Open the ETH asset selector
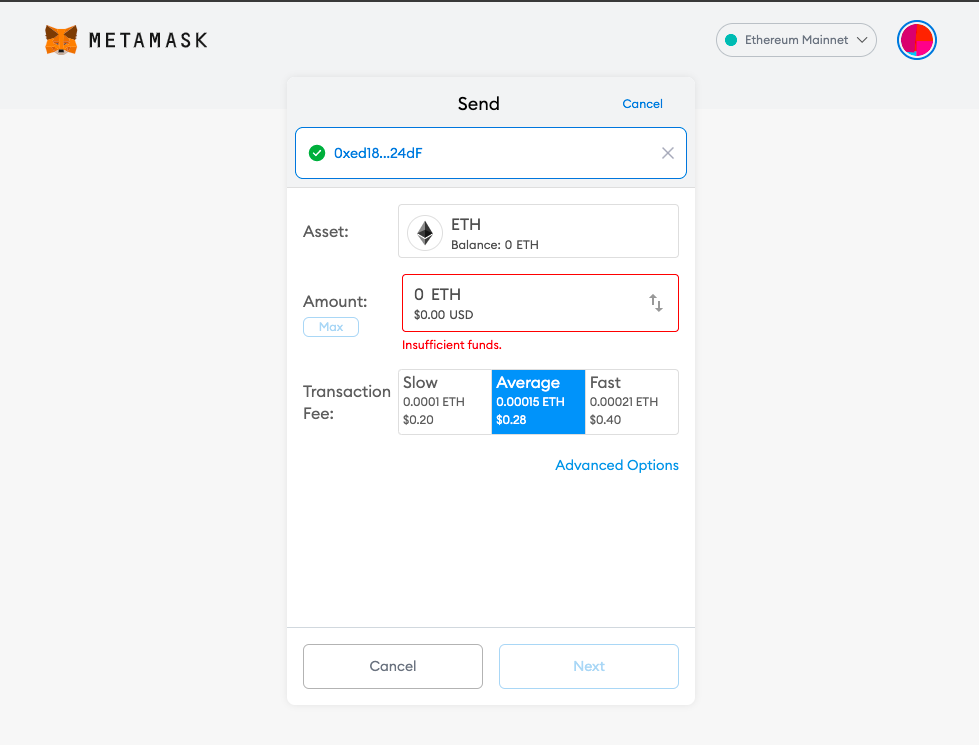 (538, 231)
